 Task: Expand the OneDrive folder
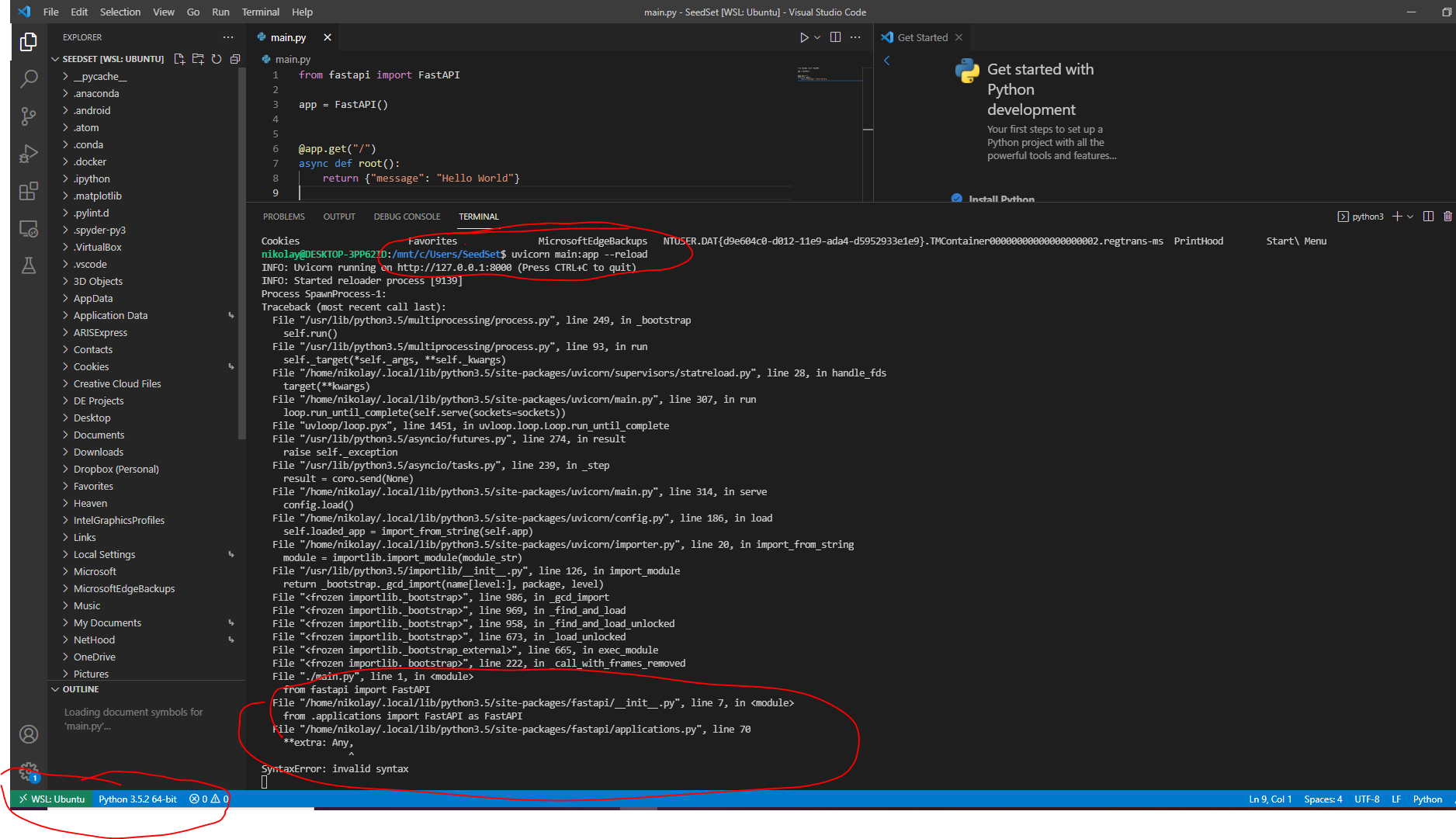[x=95, y=657]
